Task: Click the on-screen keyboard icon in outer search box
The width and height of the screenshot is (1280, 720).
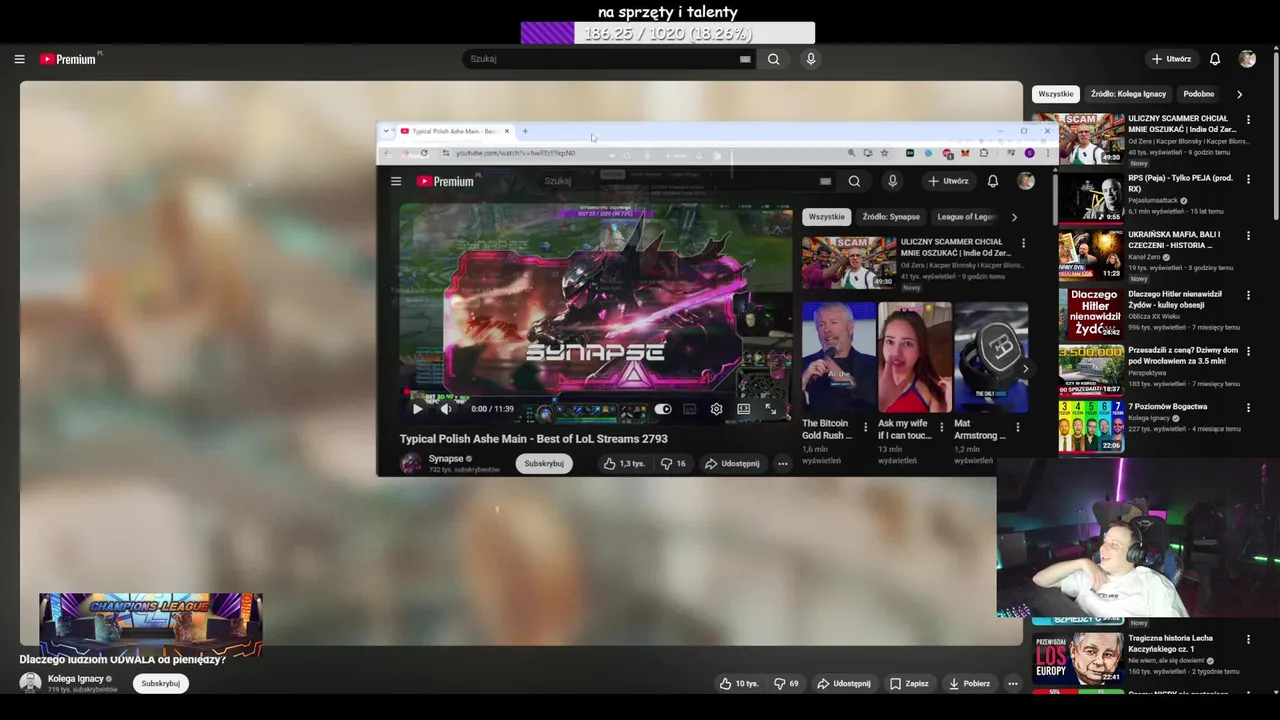Action: tap(745, 59)
